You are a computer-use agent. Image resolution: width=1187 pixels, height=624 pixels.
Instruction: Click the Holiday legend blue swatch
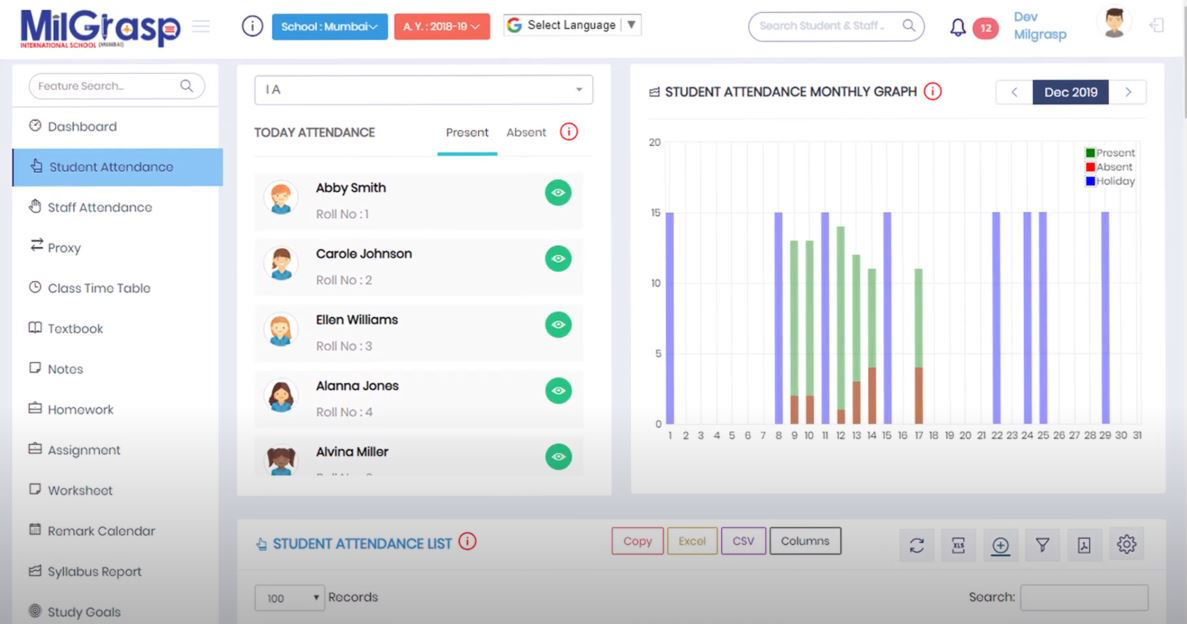pos(1090,181)
